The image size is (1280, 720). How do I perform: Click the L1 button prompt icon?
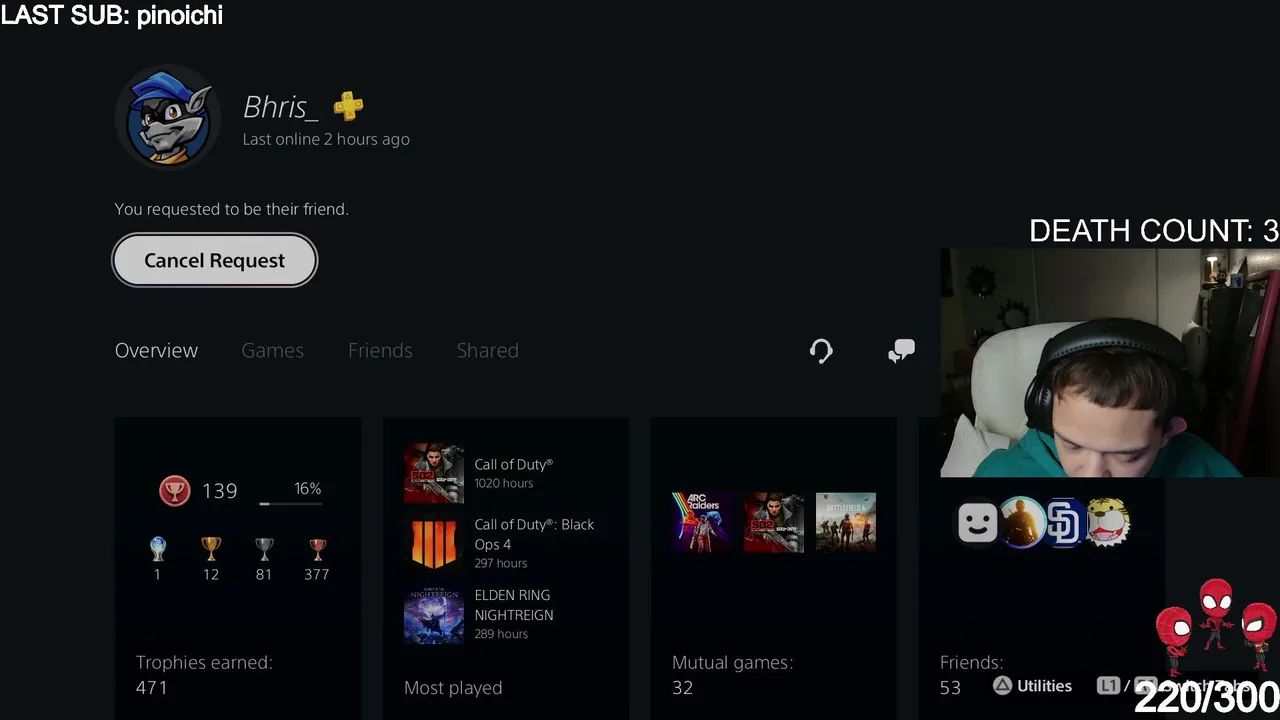(1107, 686)
